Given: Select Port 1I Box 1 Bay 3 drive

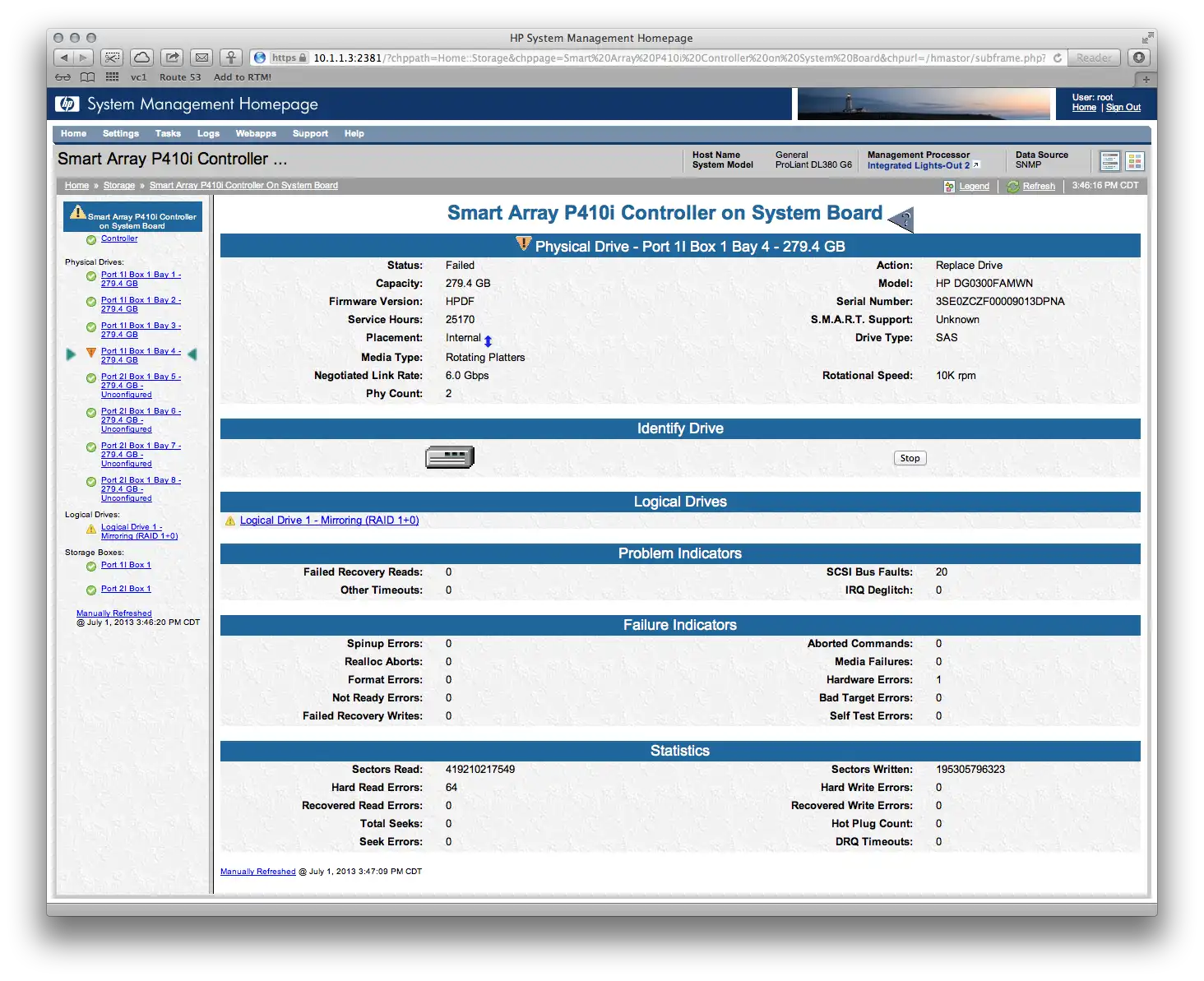Looking at the screenshot, I should coord(141,330).
